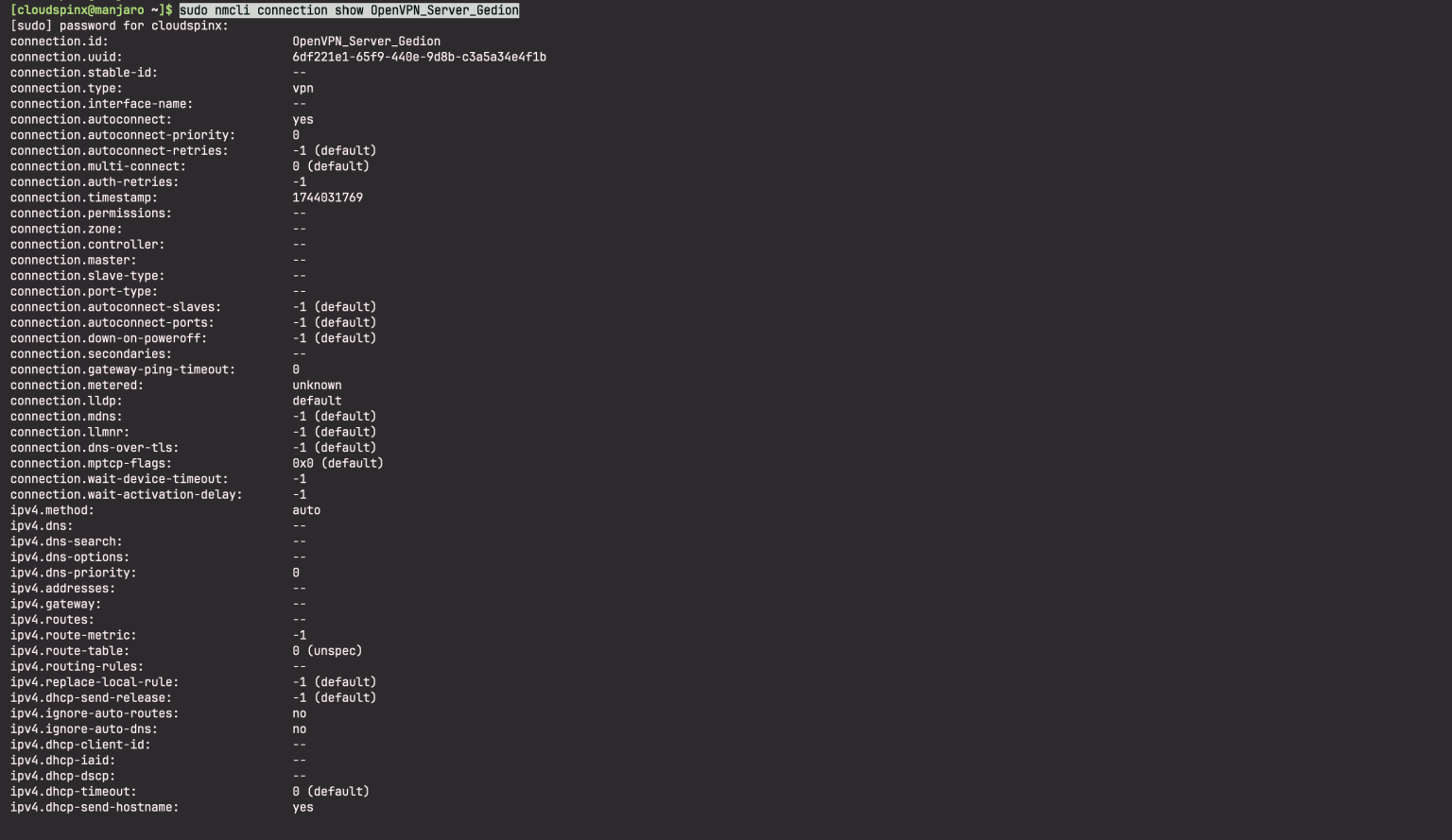
Task: Select the ipv4.route-metric value -1
Action: click(x=298, y=634)
